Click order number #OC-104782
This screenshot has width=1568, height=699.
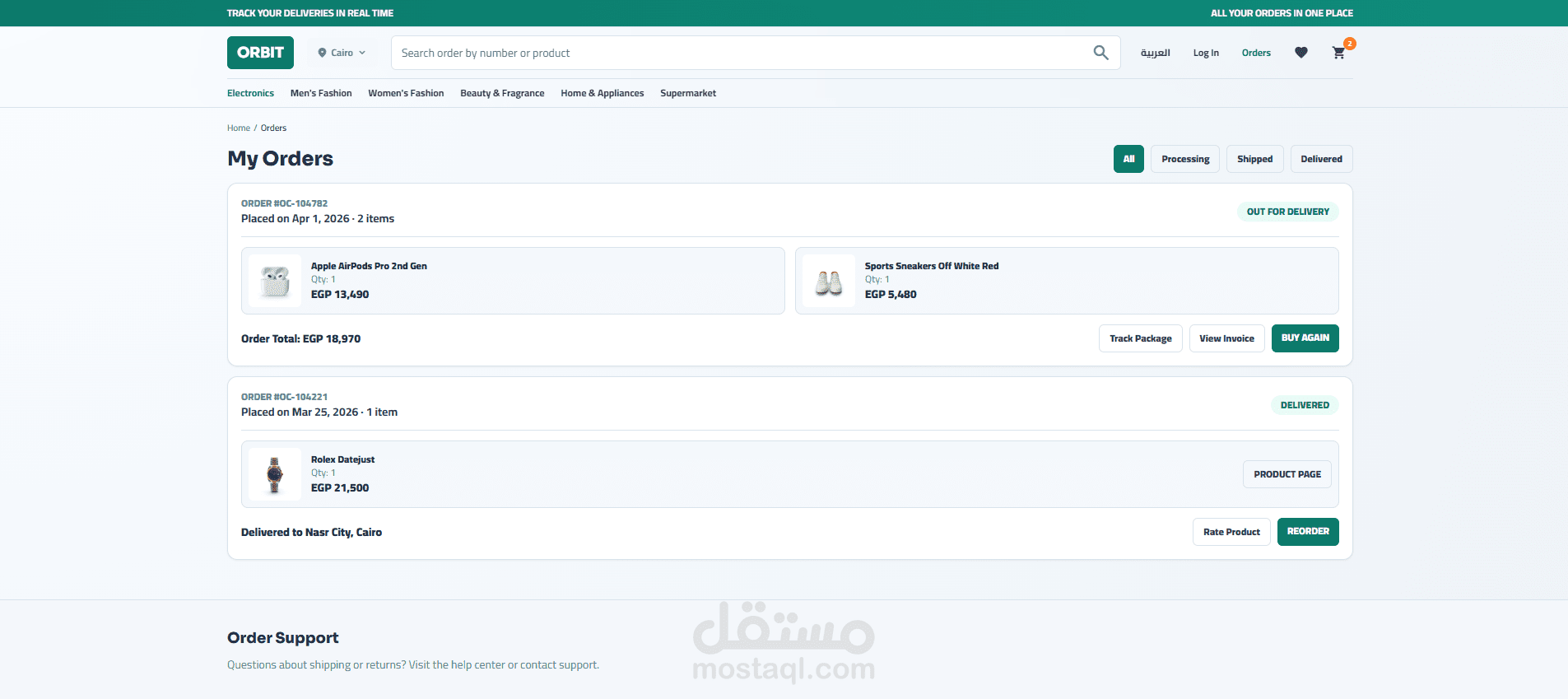(284, 203)
